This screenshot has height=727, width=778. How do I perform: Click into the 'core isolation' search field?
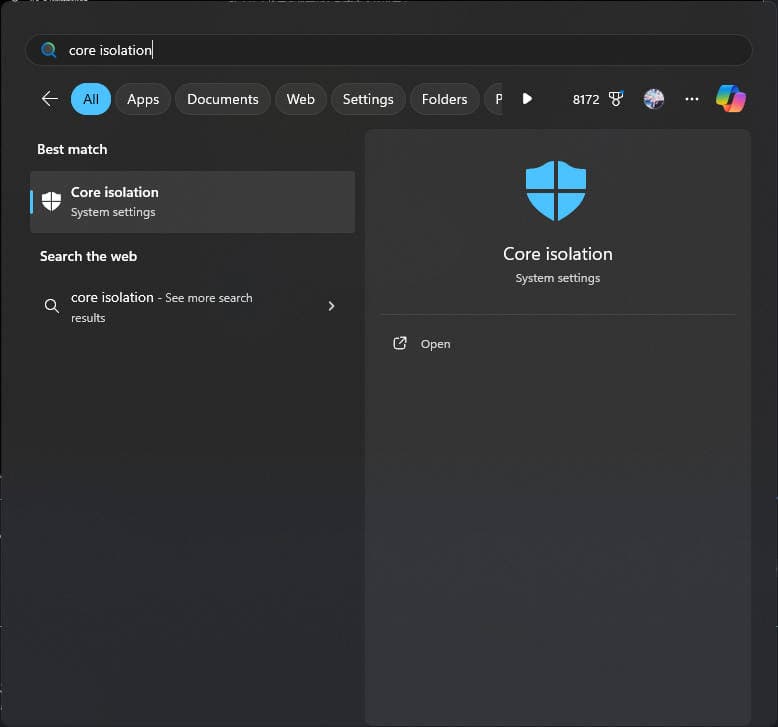389,50
